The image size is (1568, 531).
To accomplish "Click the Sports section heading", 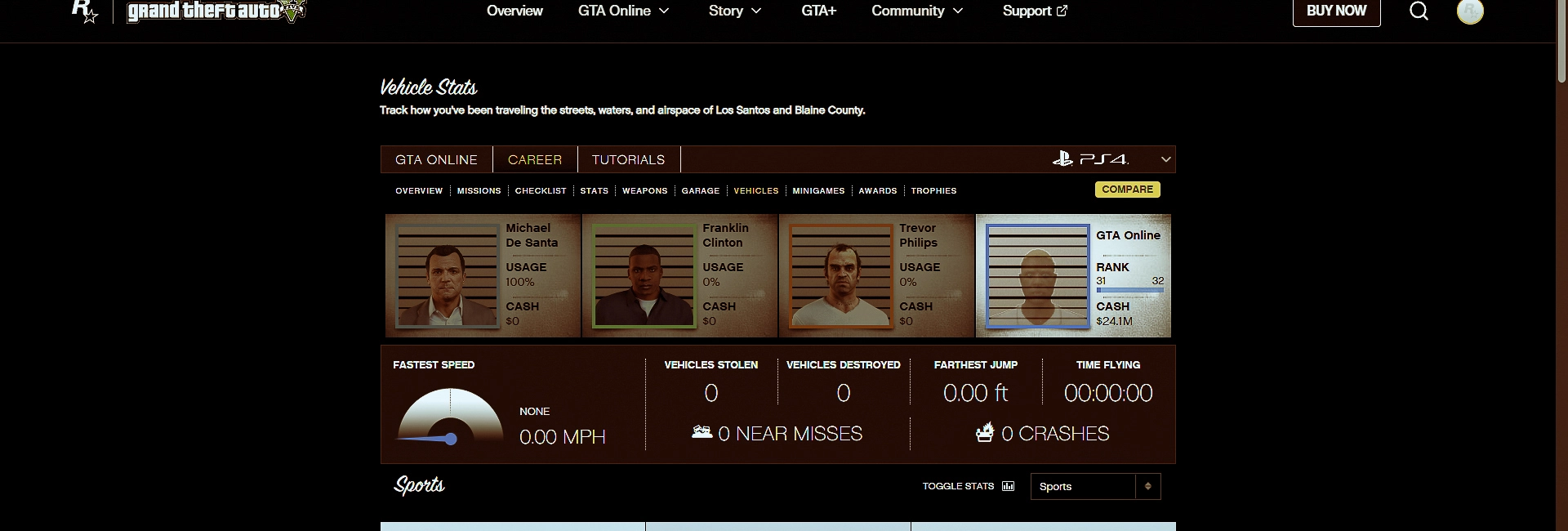I will (x=419, y=485).
